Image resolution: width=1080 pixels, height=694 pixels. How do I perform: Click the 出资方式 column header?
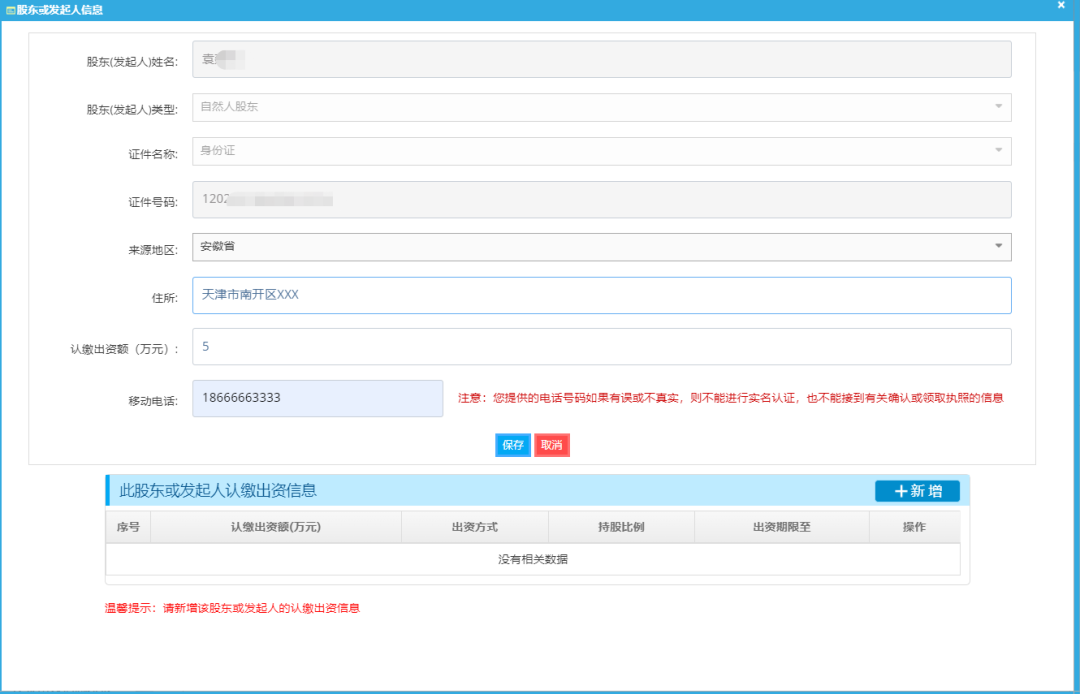click(x=475, y=527)
